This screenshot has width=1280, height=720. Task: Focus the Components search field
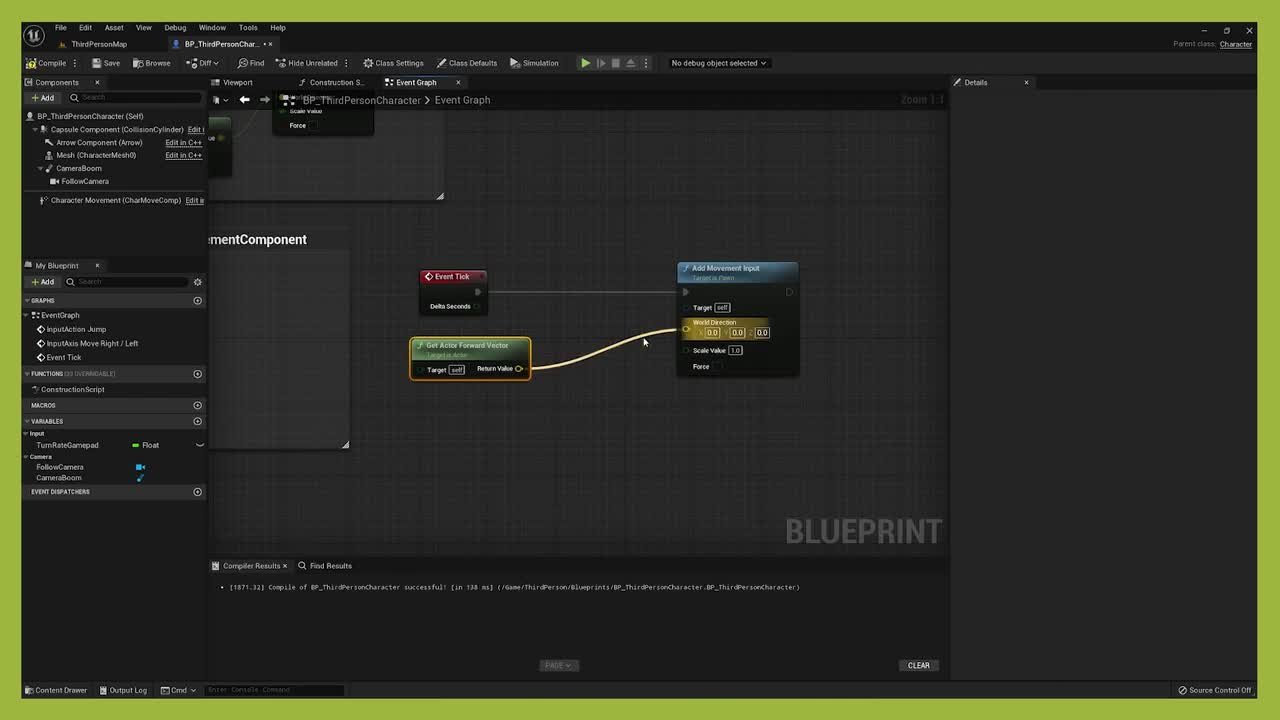tap(135, 97)
